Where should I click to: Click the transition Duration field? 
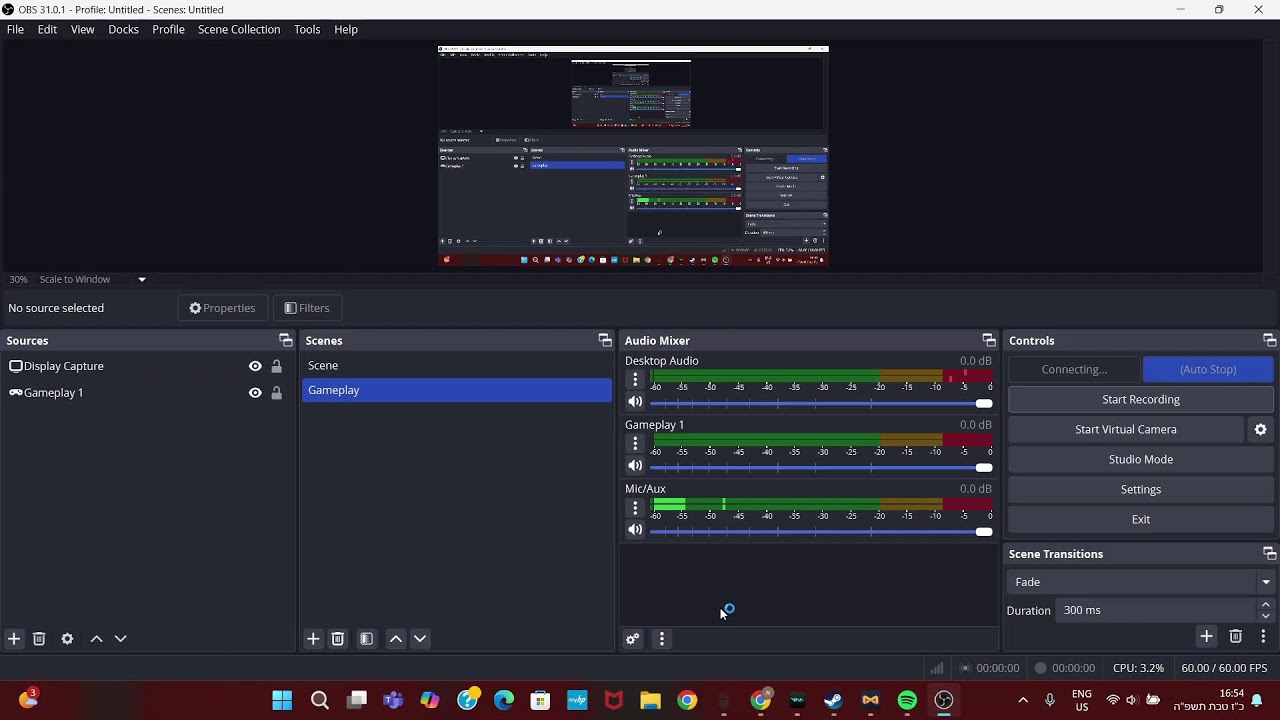[1156, 610]
